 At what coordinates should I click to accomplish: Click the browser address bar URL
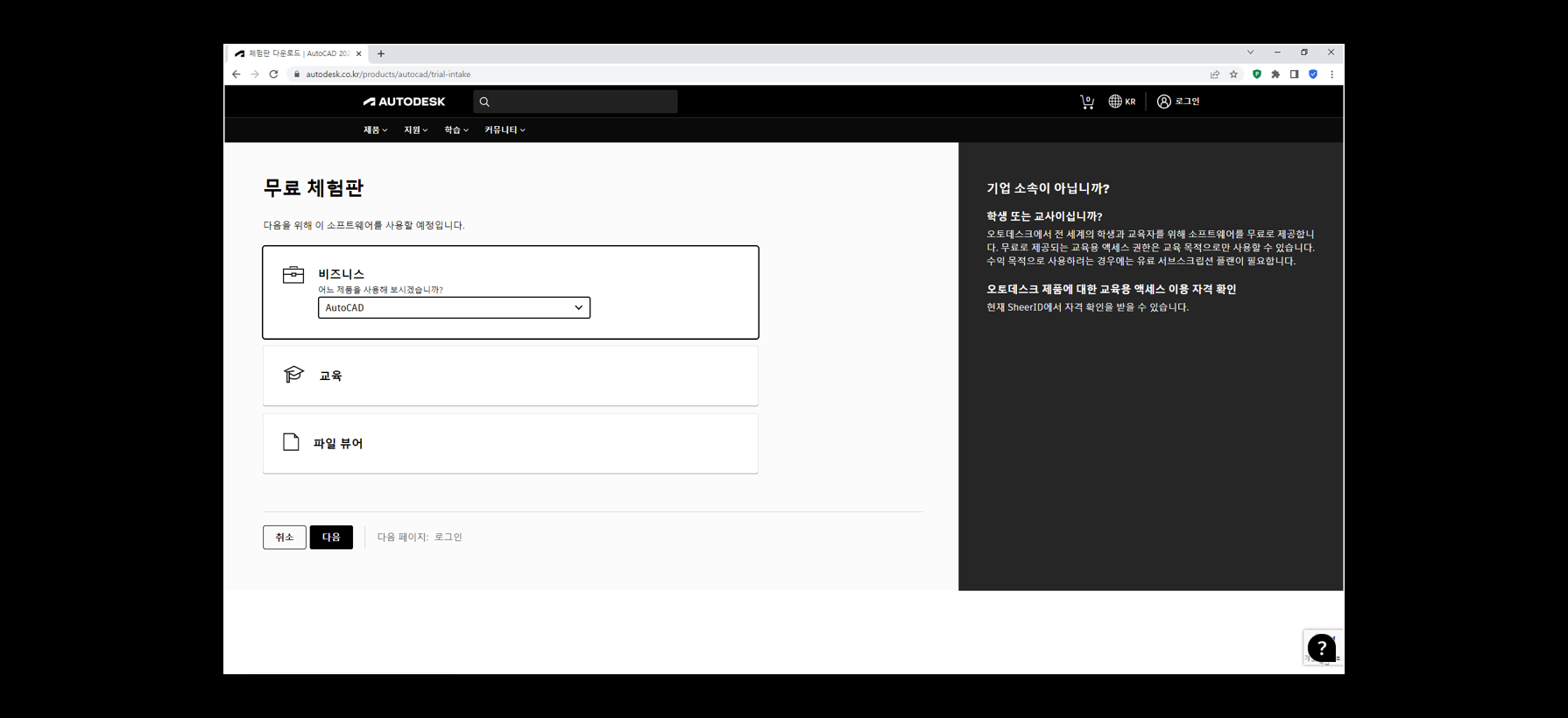(388, 74)
